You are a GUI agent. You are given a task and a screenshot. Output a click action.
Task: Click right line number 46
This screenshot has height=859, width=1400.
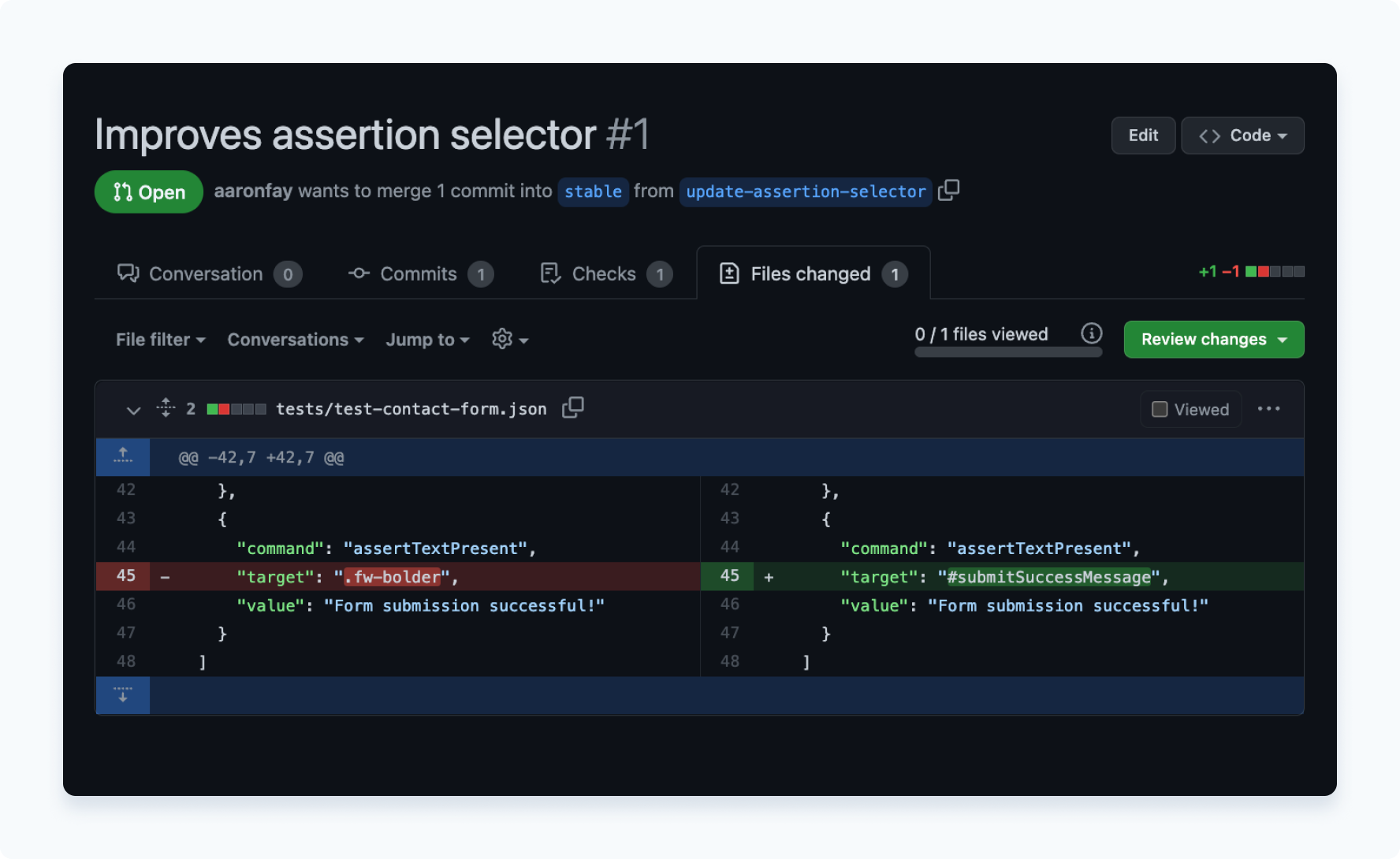[729, 604]
